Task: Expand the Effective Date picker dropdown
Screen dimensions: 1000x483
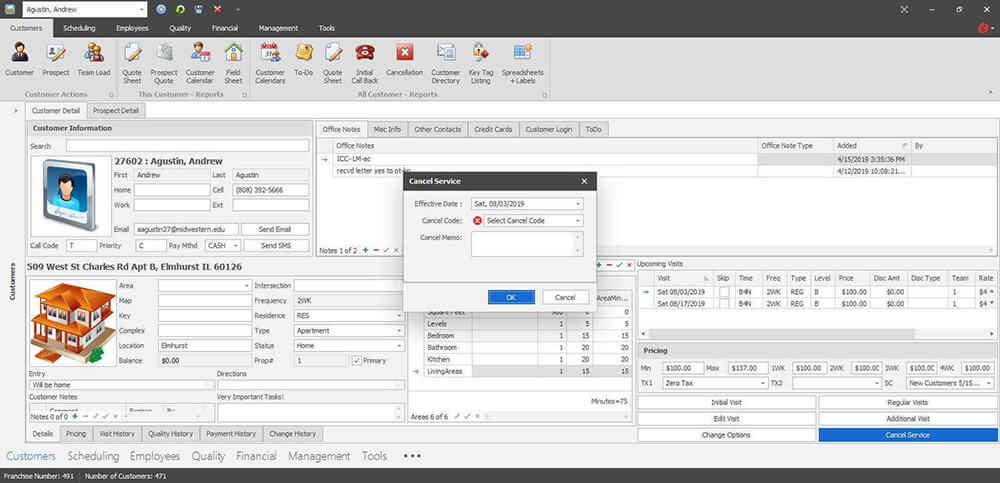Action: click(577, 204)
